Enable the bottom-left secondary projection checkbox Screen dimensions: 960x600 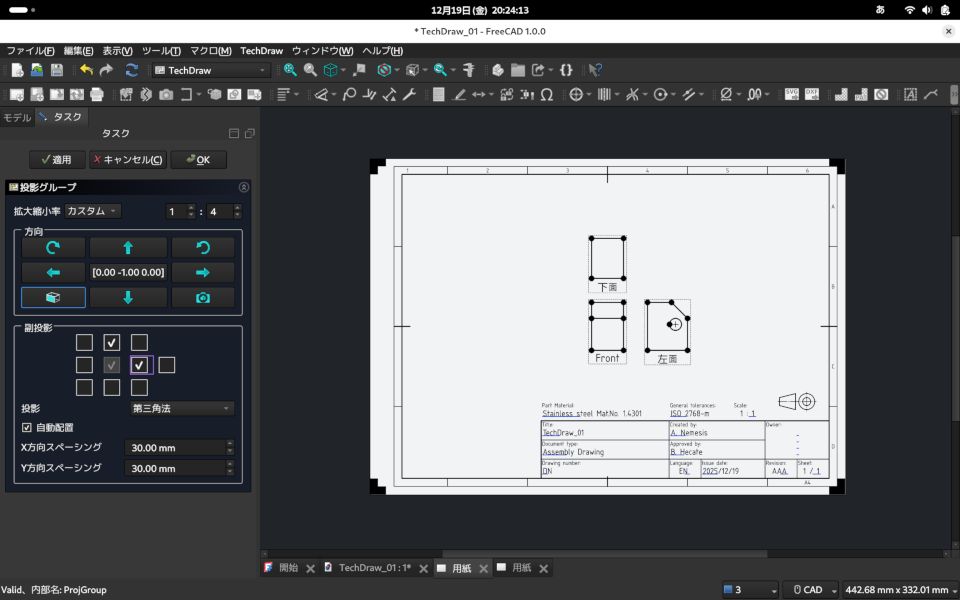pyautogui.click(x=84, y=387)
